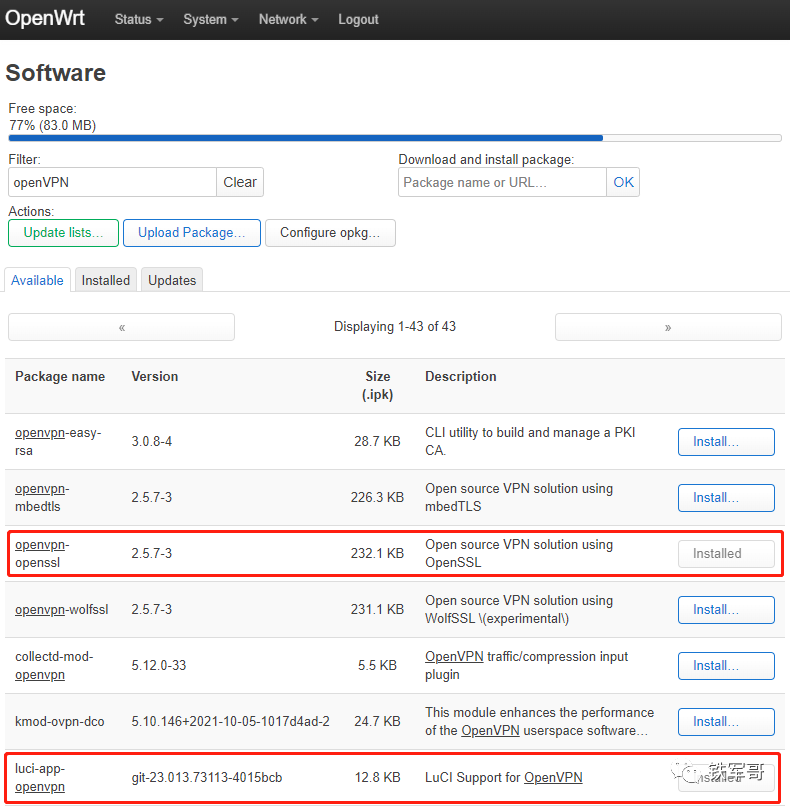Click the Filter input field containing openVPN
The height and width of the screenshot is (806, 790).
tap(112, 182)
